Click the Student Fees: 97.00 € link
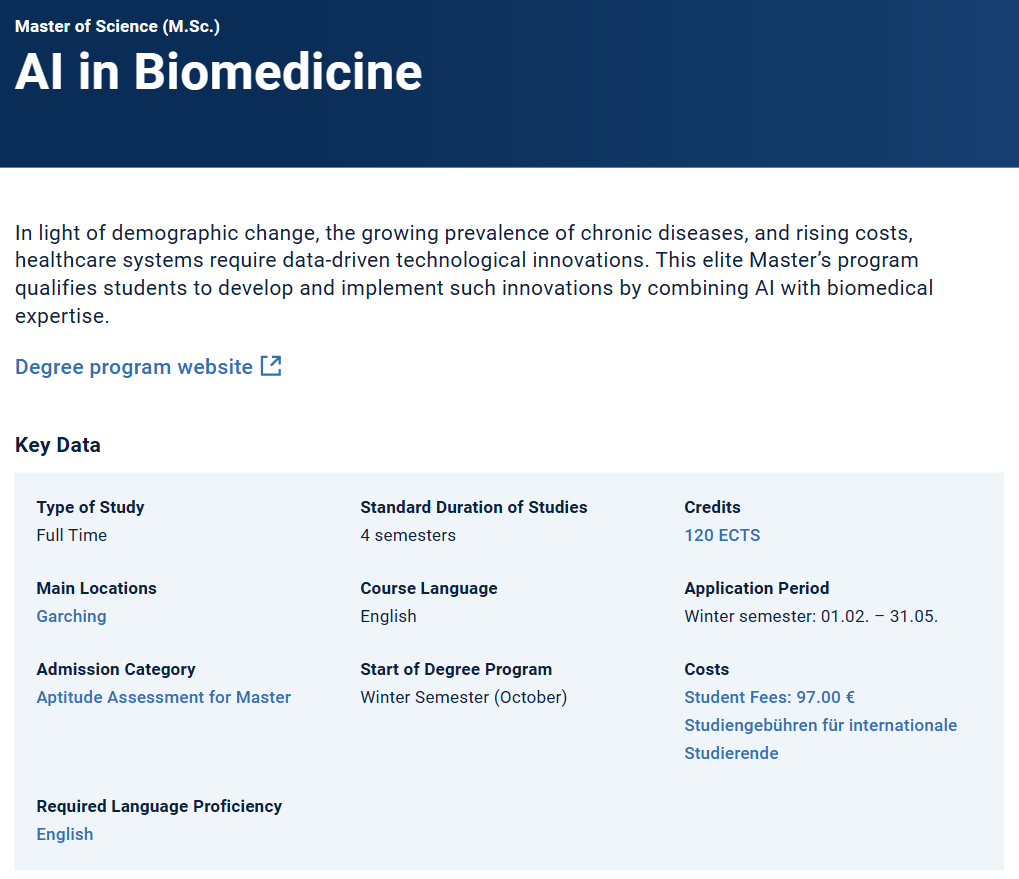Screen dimensions: 1019x879 769,697
